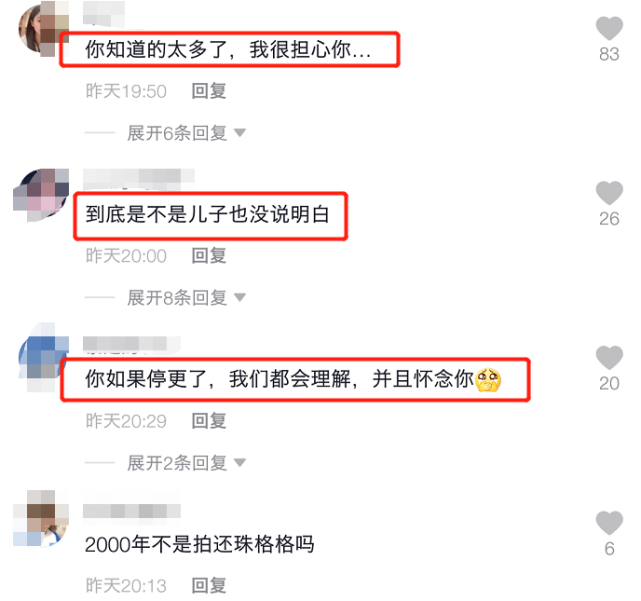The image size is (641, 601).
Task: Open the blue pixelated commenter avatar
Action: 43,358
